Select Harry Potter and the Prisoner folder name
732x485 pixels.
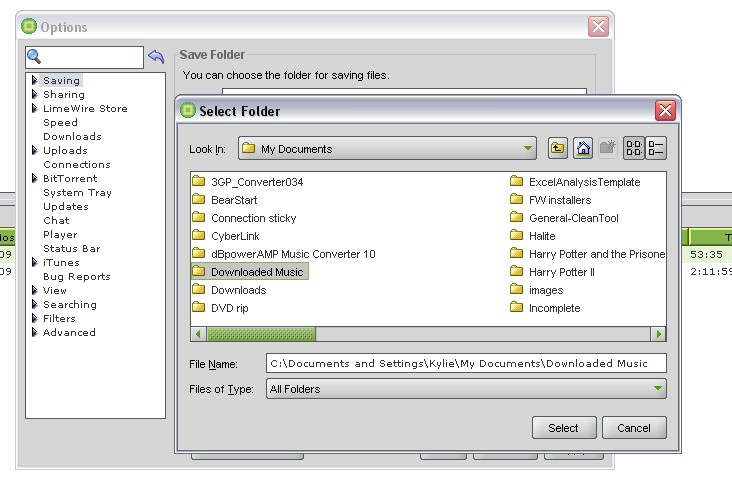pos(597,254)
